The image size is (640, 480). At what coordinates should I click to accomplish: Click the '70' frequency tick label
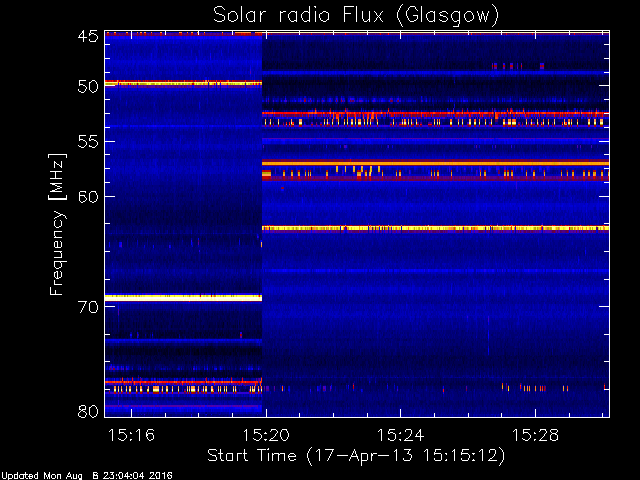pyautogui.click(x=88, y=307)
